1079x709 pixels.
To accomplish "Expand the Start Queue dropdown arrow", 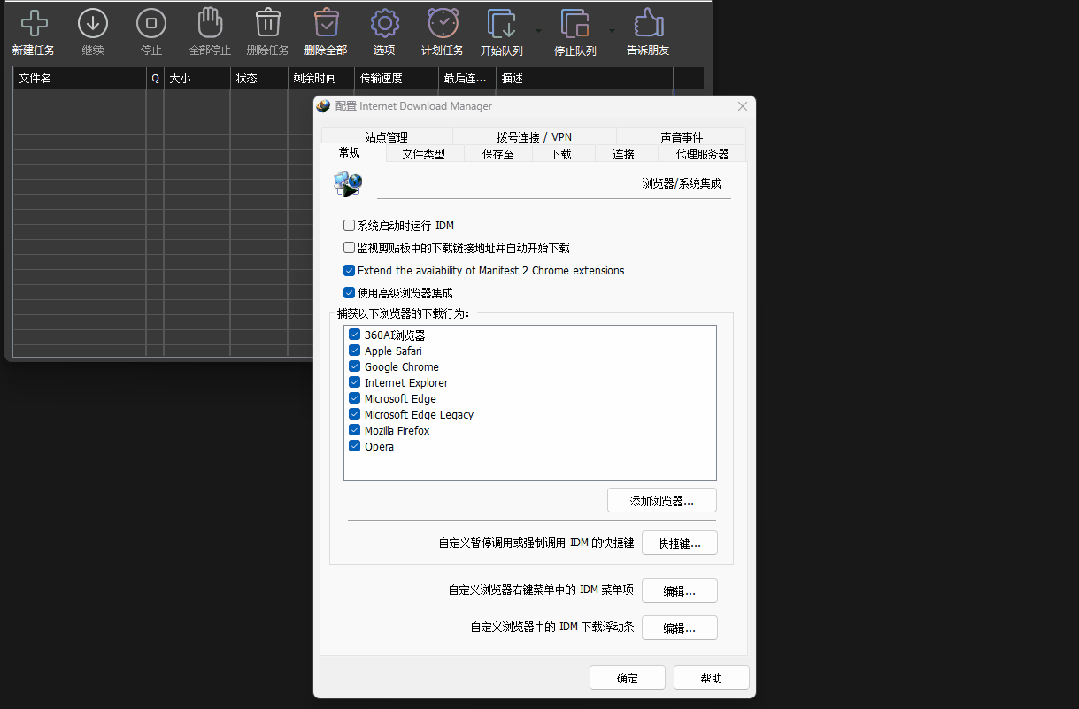I will pos(537,28).
